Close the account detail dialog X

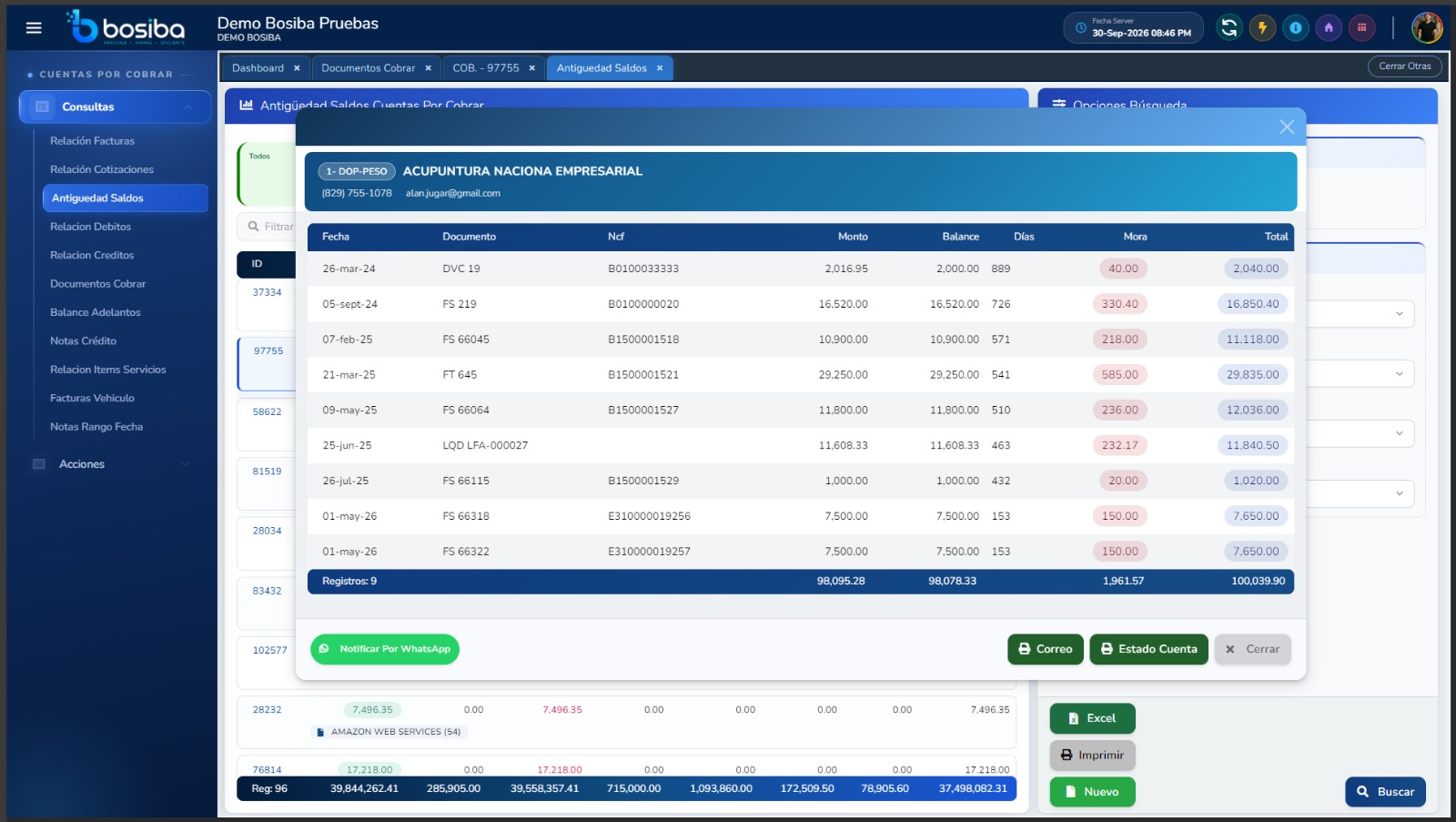tap(1287, 127)
